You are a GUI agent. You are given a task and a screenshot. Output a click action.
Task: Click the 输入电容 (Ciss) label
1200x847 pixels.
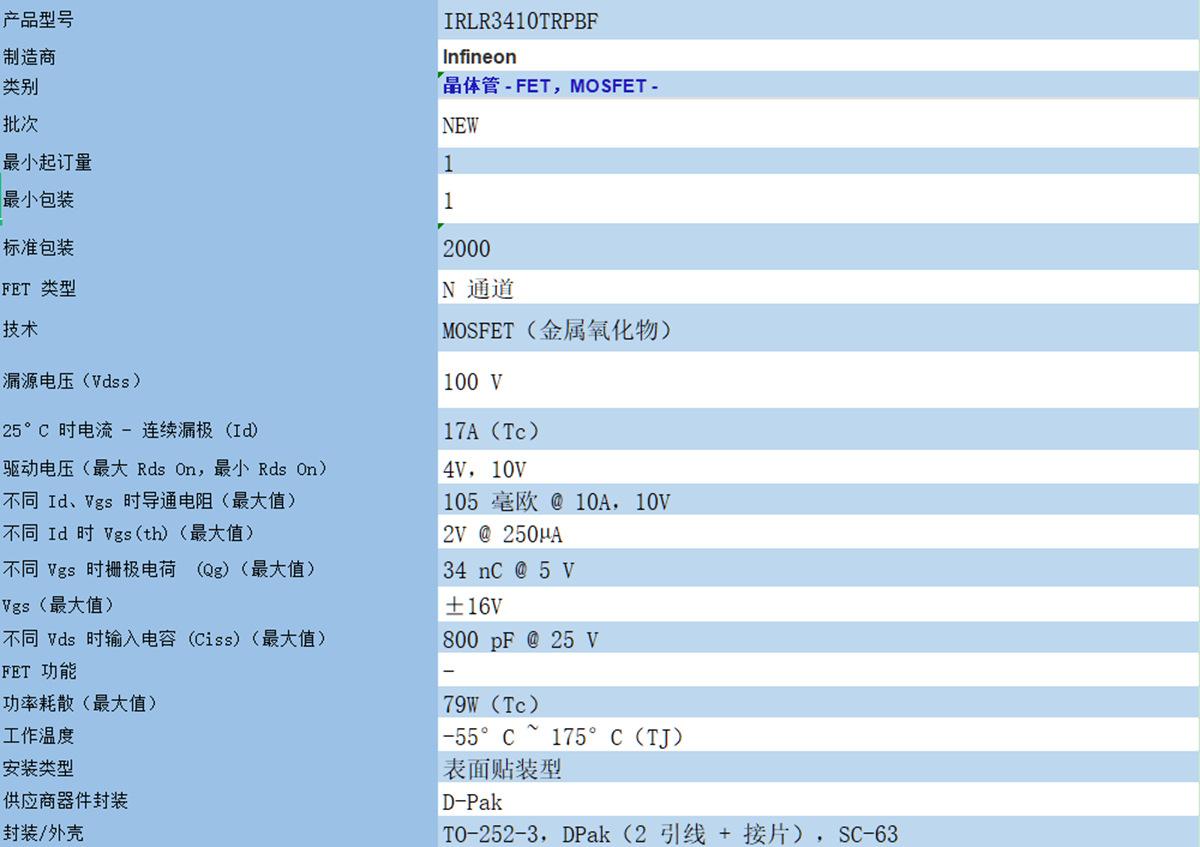point(165,639)
